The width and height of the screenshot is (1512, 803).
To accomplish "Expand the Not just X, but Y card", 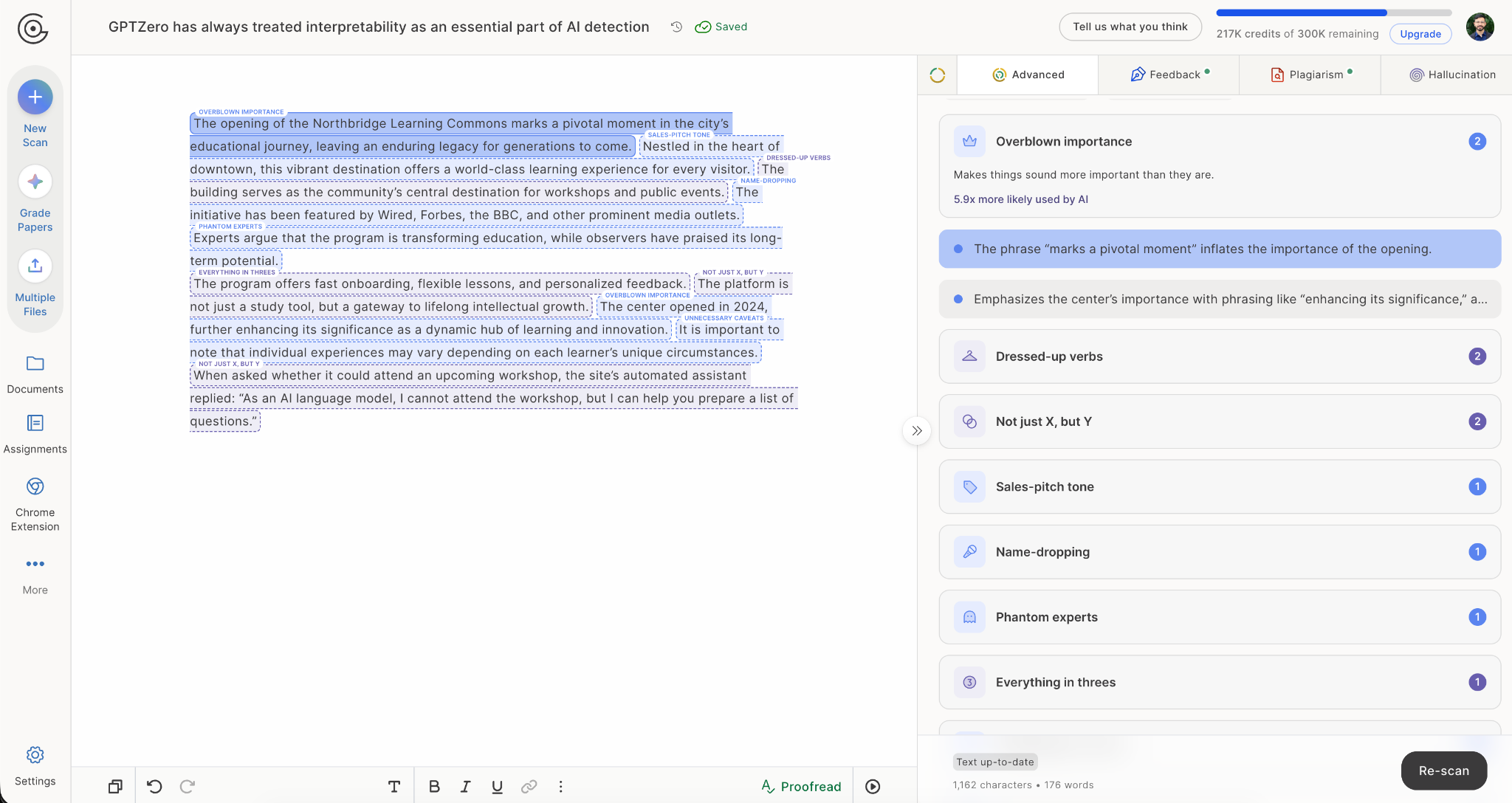I will click(x=1220, y=421).
